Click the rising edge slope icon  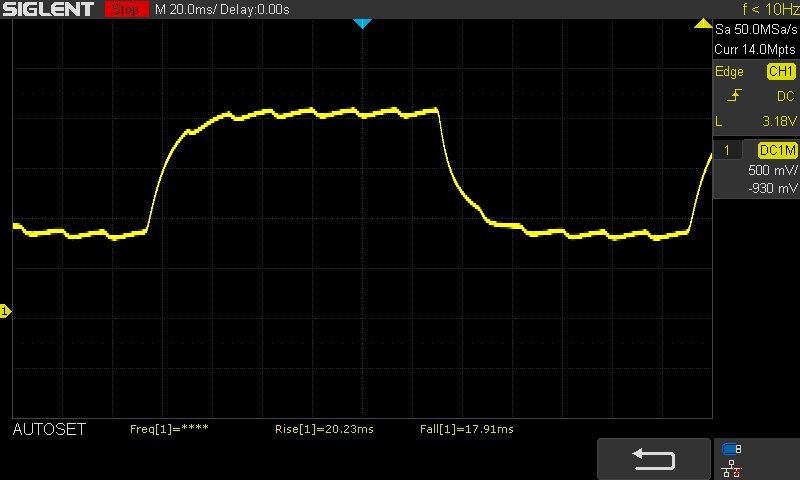tap(734, 95)
